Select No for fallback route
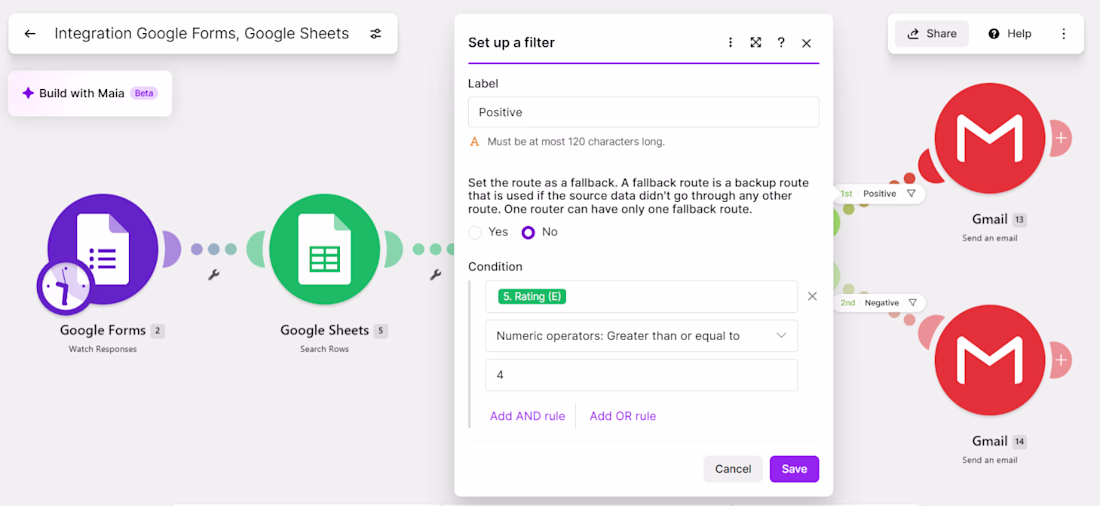 [x=528, y=232]
